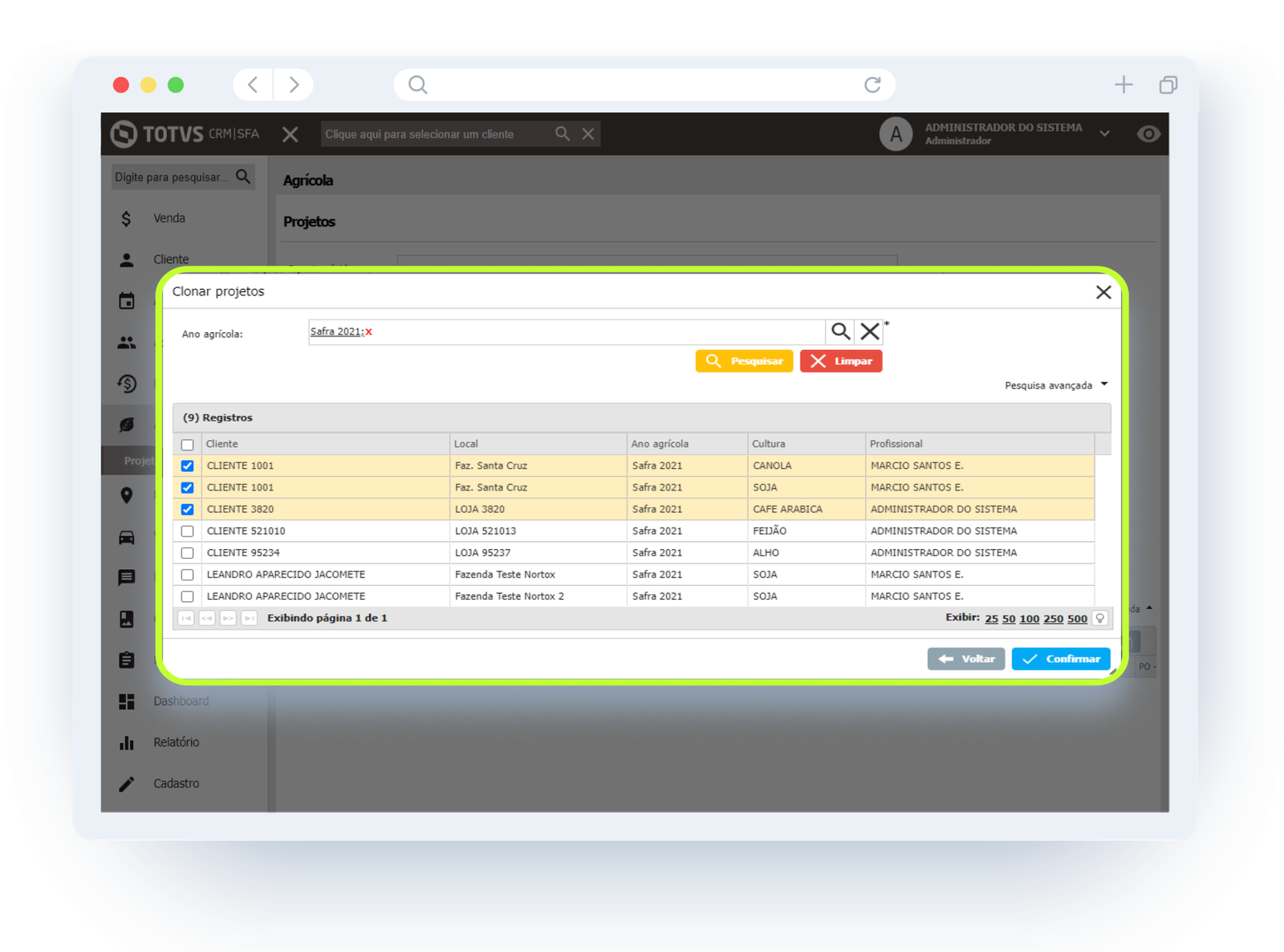This screenshot has height=952, width=1284.
Task: Click the user avatar A icon
Action: tap(896, 134)
